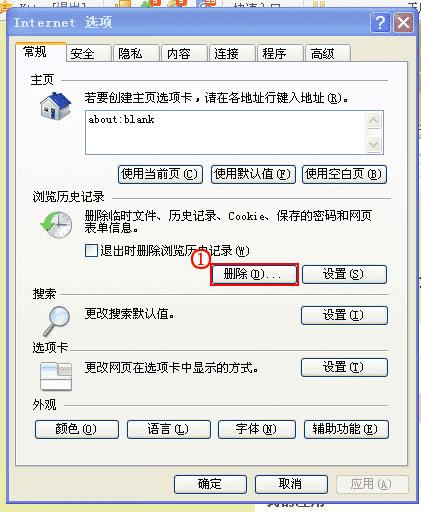Viewport: 421px width, 512px height.
Task: Click the 确定 button
Action: (210, 484)
